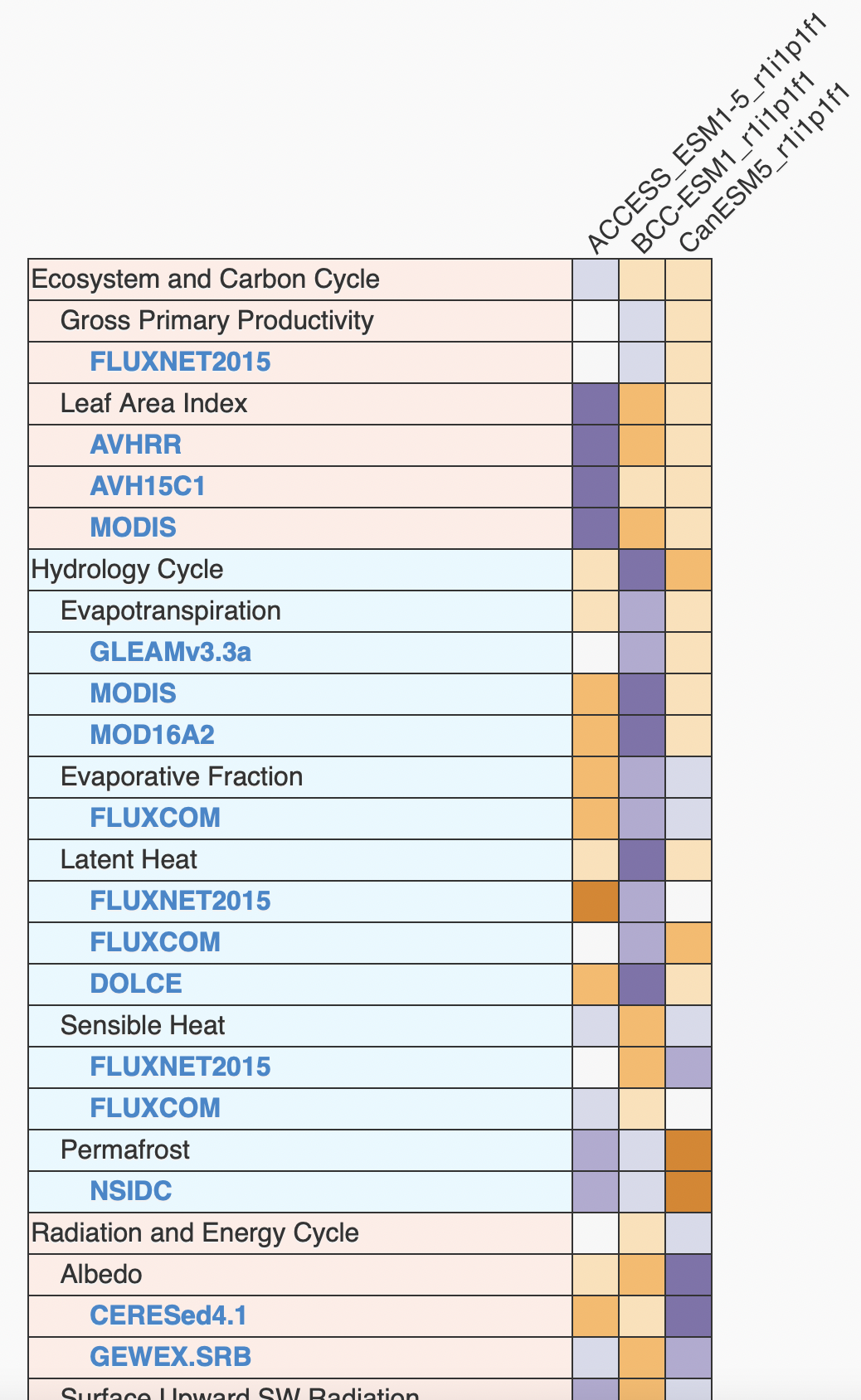
Task: Click the CERESed4.1 albedo dataset link
Action: point(168,1315)
